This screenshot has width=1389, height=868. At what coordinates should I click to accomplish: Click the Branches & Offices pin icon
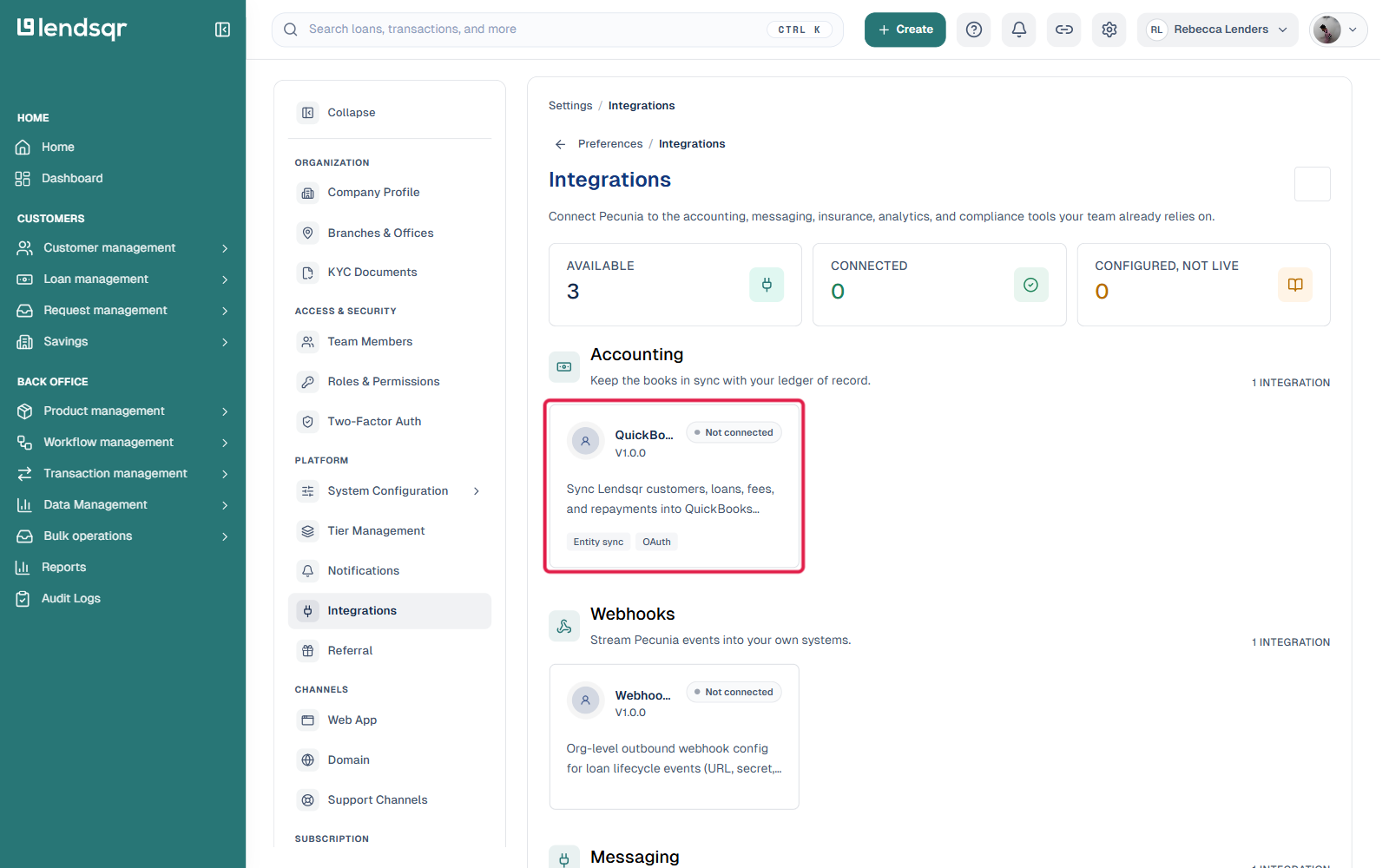point(308,233)
